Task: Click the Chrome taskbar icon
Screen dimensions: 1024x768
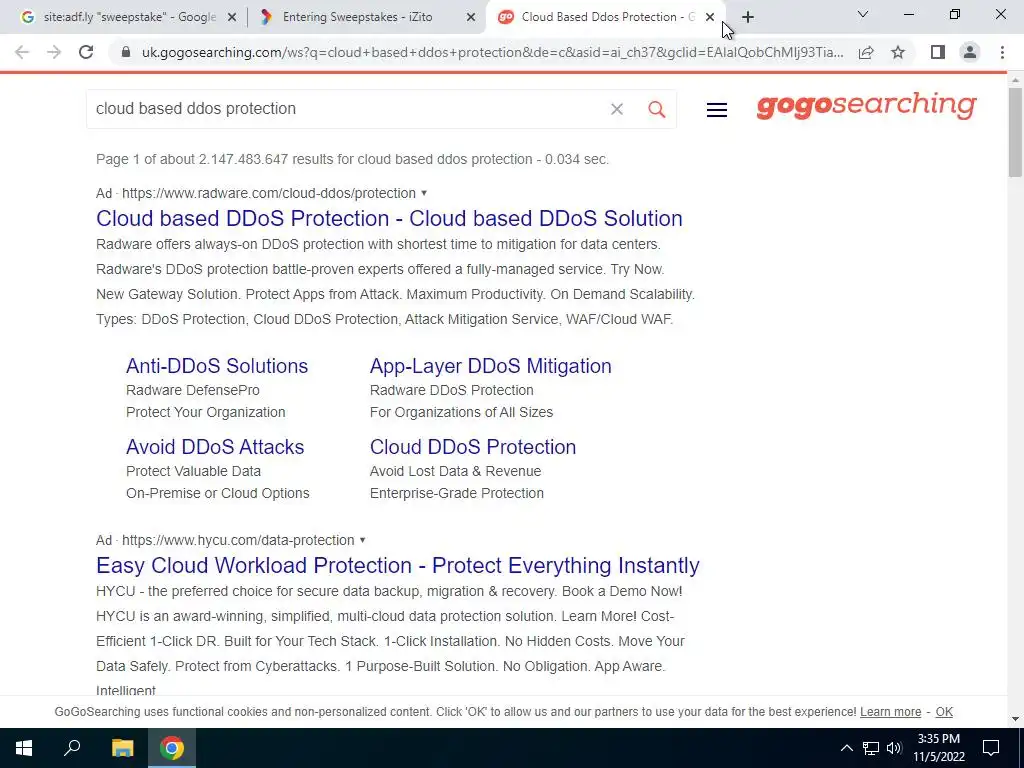Action: (172, 748)
